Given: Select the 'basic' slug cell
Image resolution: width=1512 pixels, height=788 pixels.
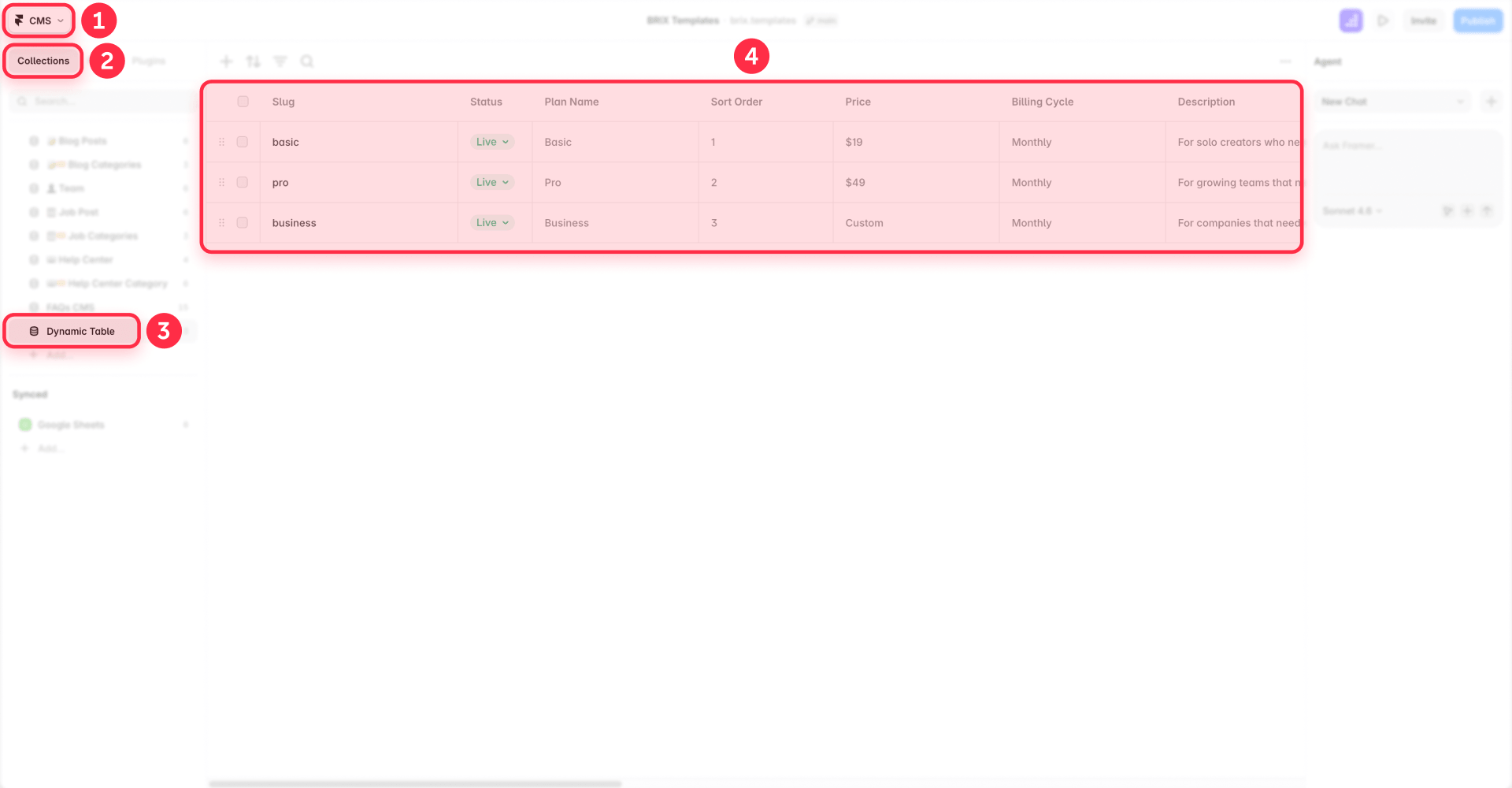Looking at the screenshot, I should click(359, 142).
